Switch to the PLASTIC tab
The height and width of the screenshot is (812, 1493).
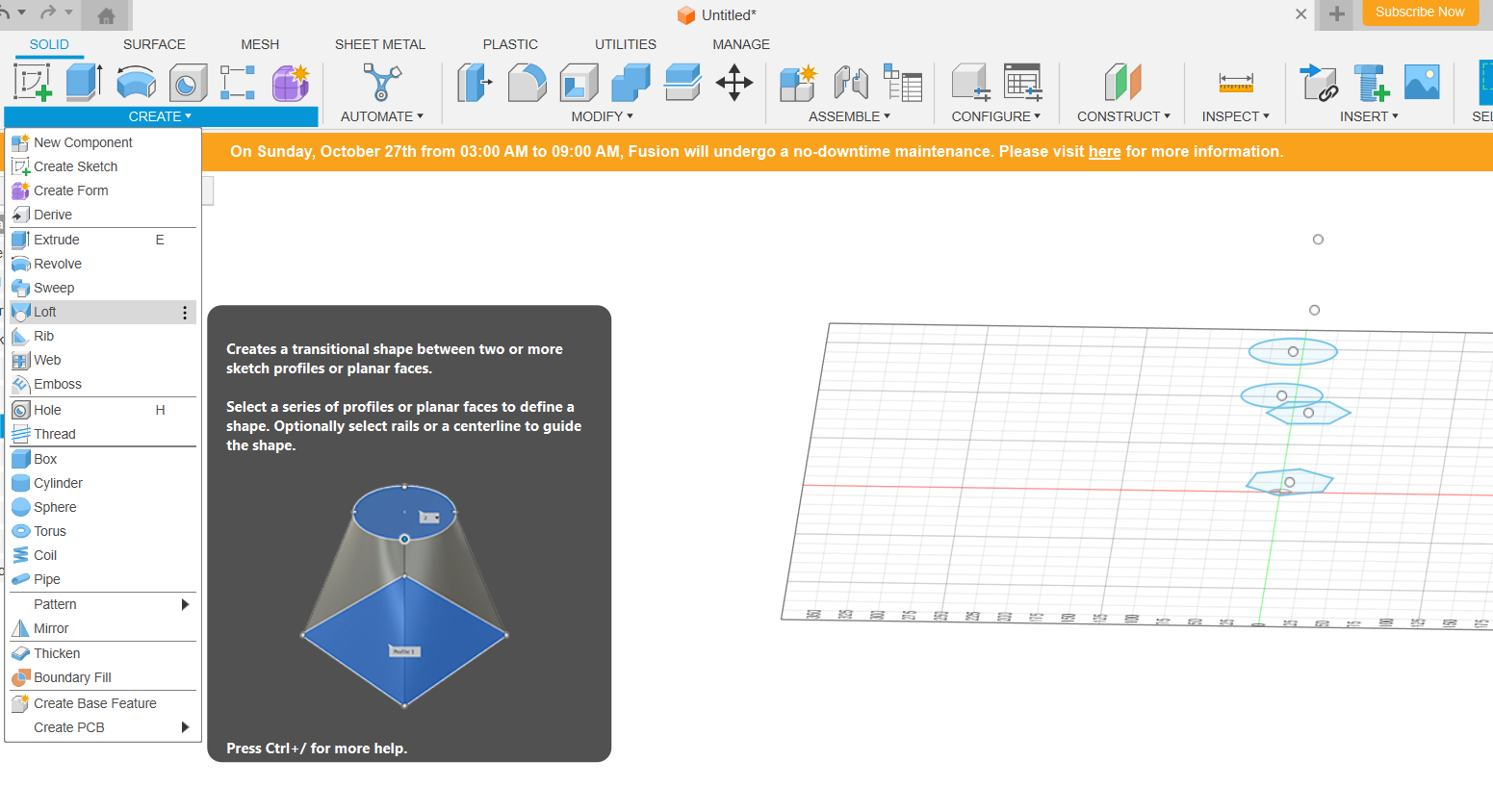click(x=510, y=44)
